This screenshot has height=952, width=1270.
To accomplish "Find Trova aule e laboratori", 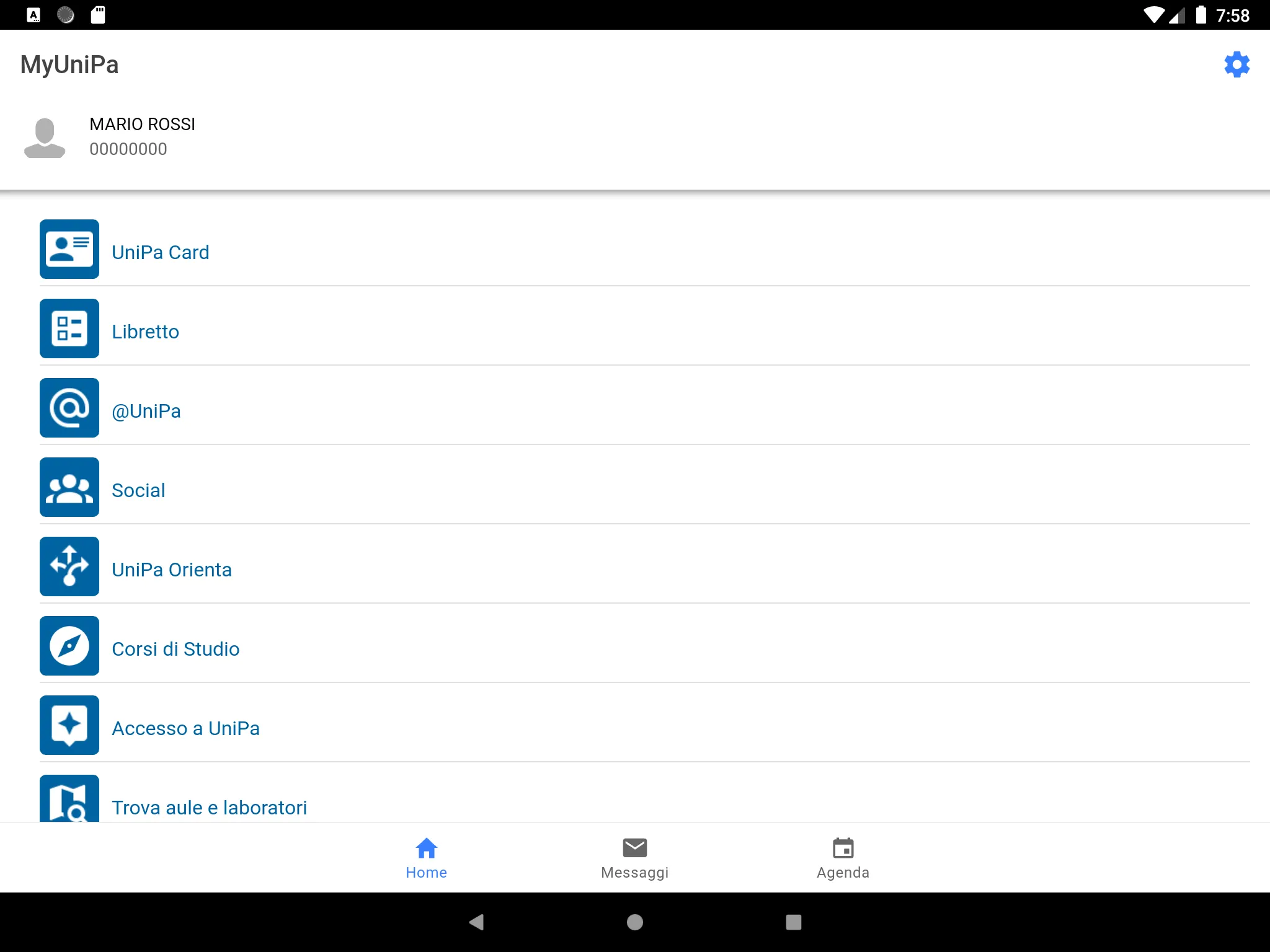I will click(209, 806).
